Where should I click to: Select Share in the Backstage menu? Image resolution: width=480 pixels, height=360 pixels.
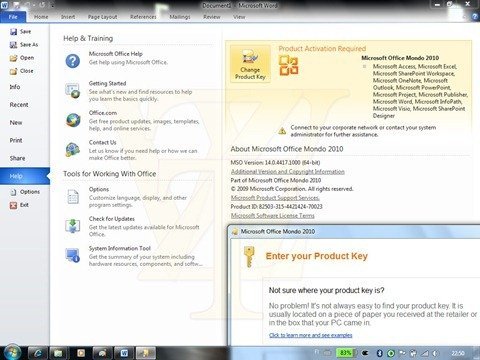(x=17, y=158)
